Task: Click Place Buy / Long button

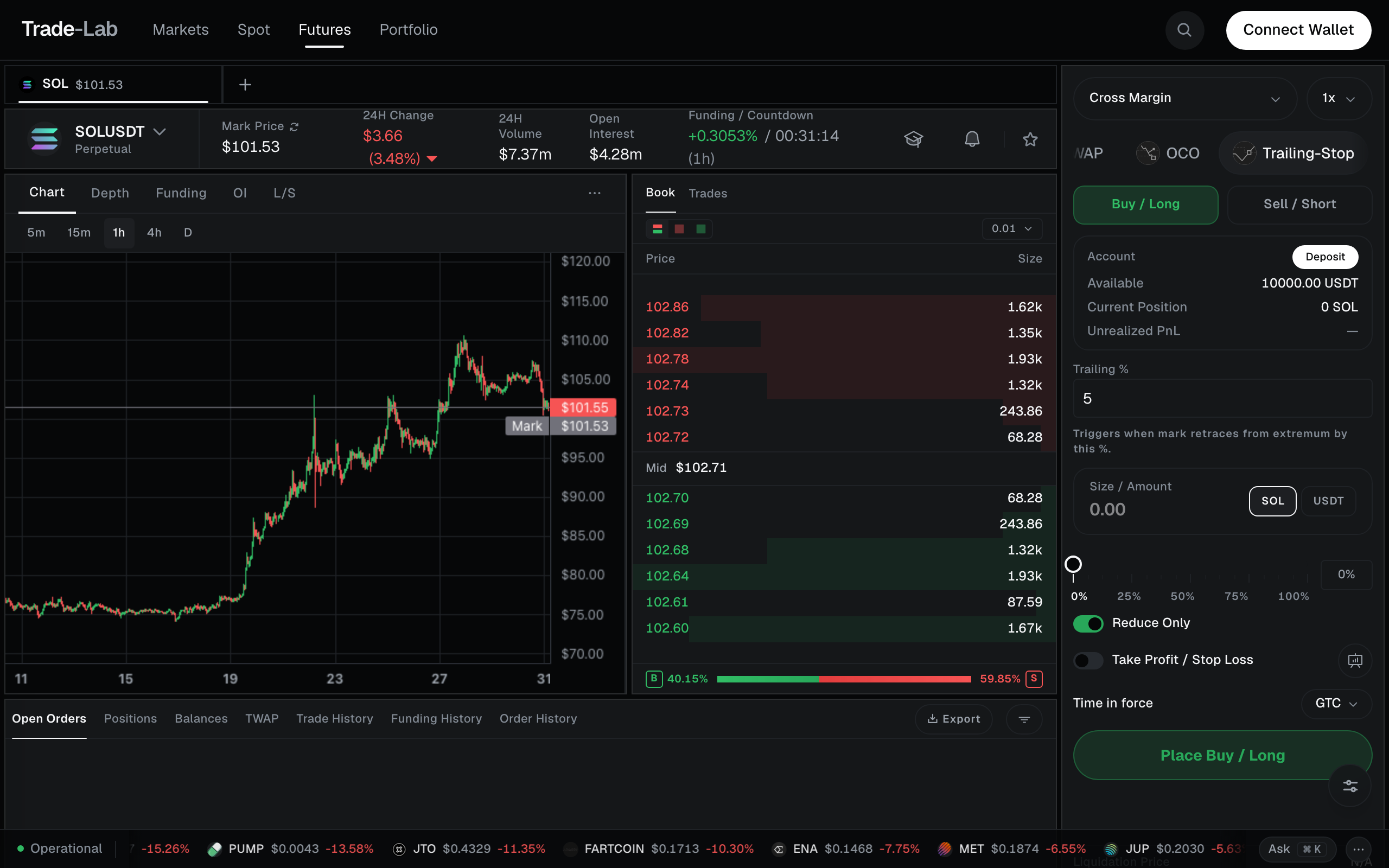Action: click(1222, 756)
